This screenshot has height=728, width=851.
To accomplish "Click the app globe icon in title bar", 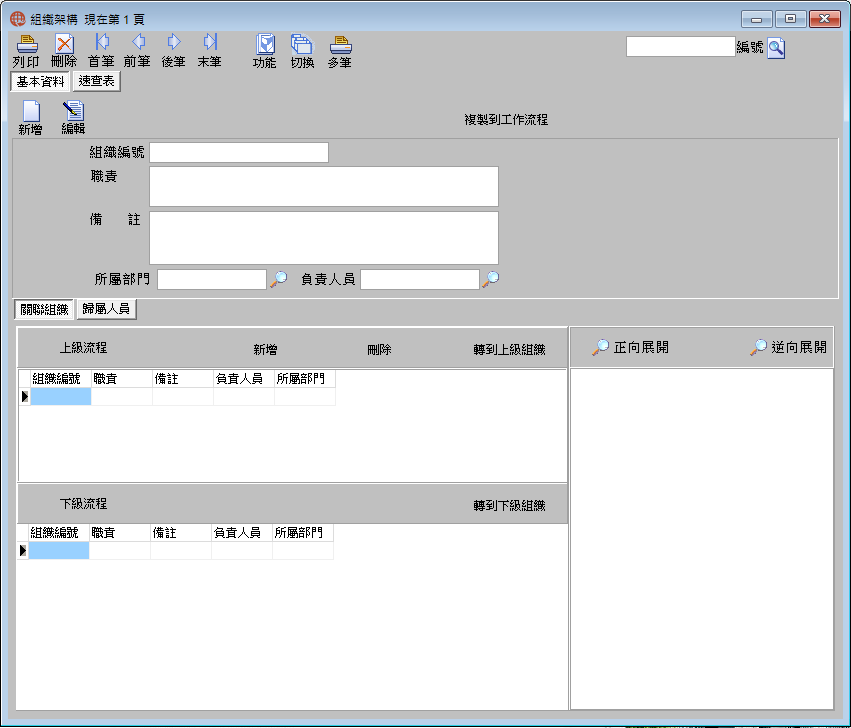I will click(x=17, y=19).
